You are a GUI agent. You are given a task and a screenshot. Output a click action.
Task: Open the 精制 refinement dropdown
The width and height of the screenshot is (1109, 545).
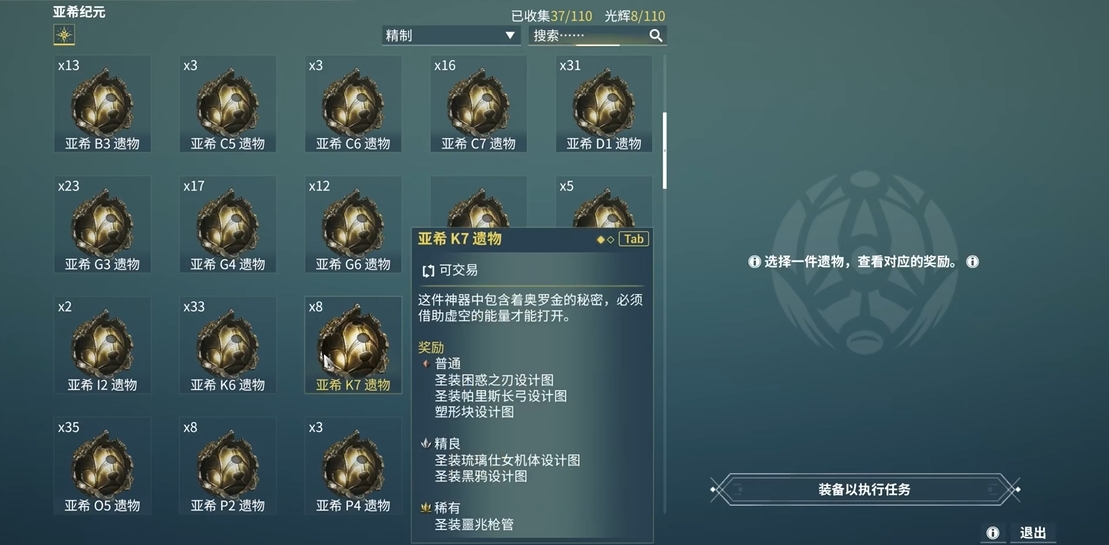point(451,35)
